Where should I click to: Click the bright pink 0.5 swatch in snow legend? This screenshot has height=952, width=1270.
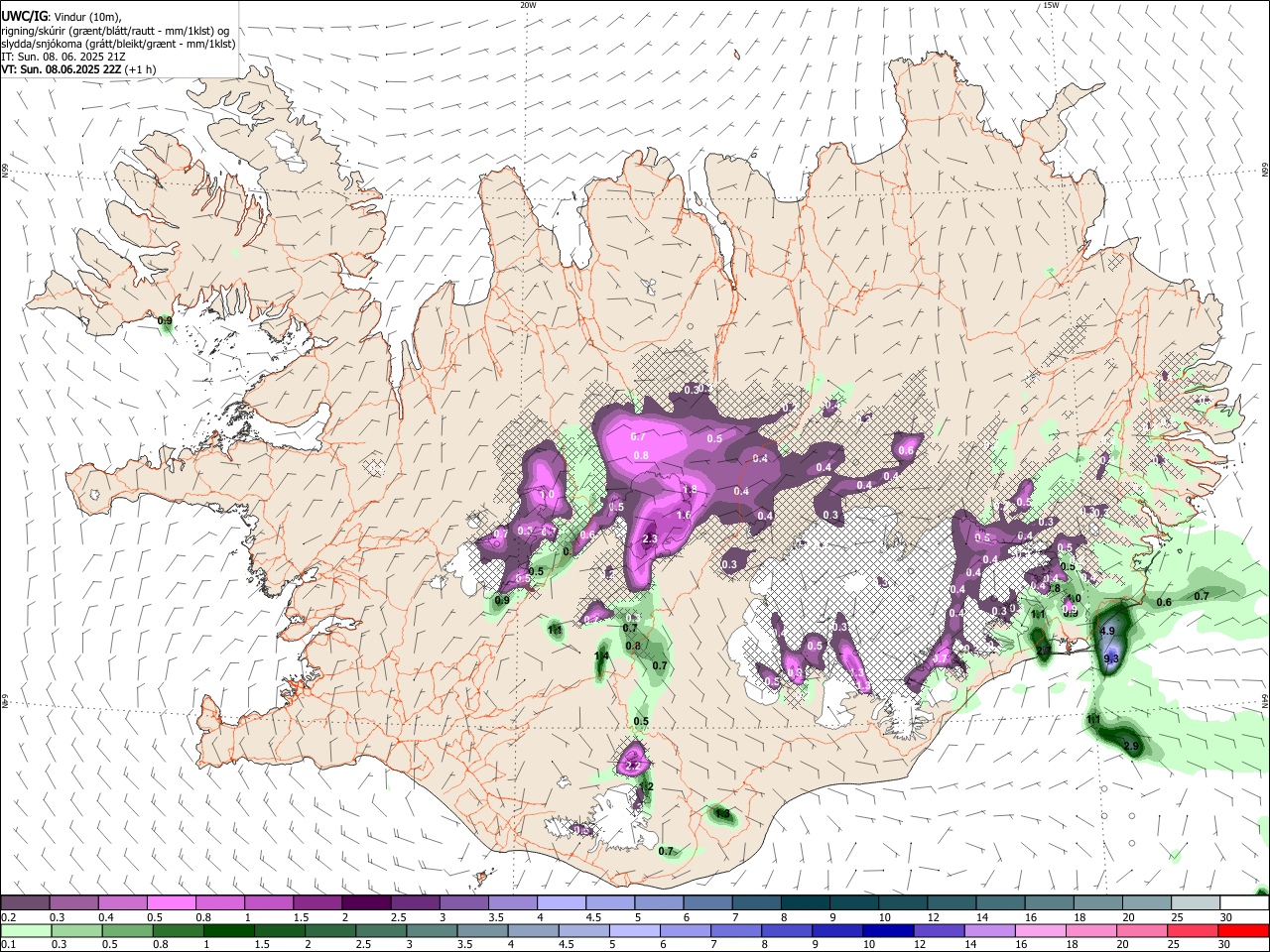point(171,902)
